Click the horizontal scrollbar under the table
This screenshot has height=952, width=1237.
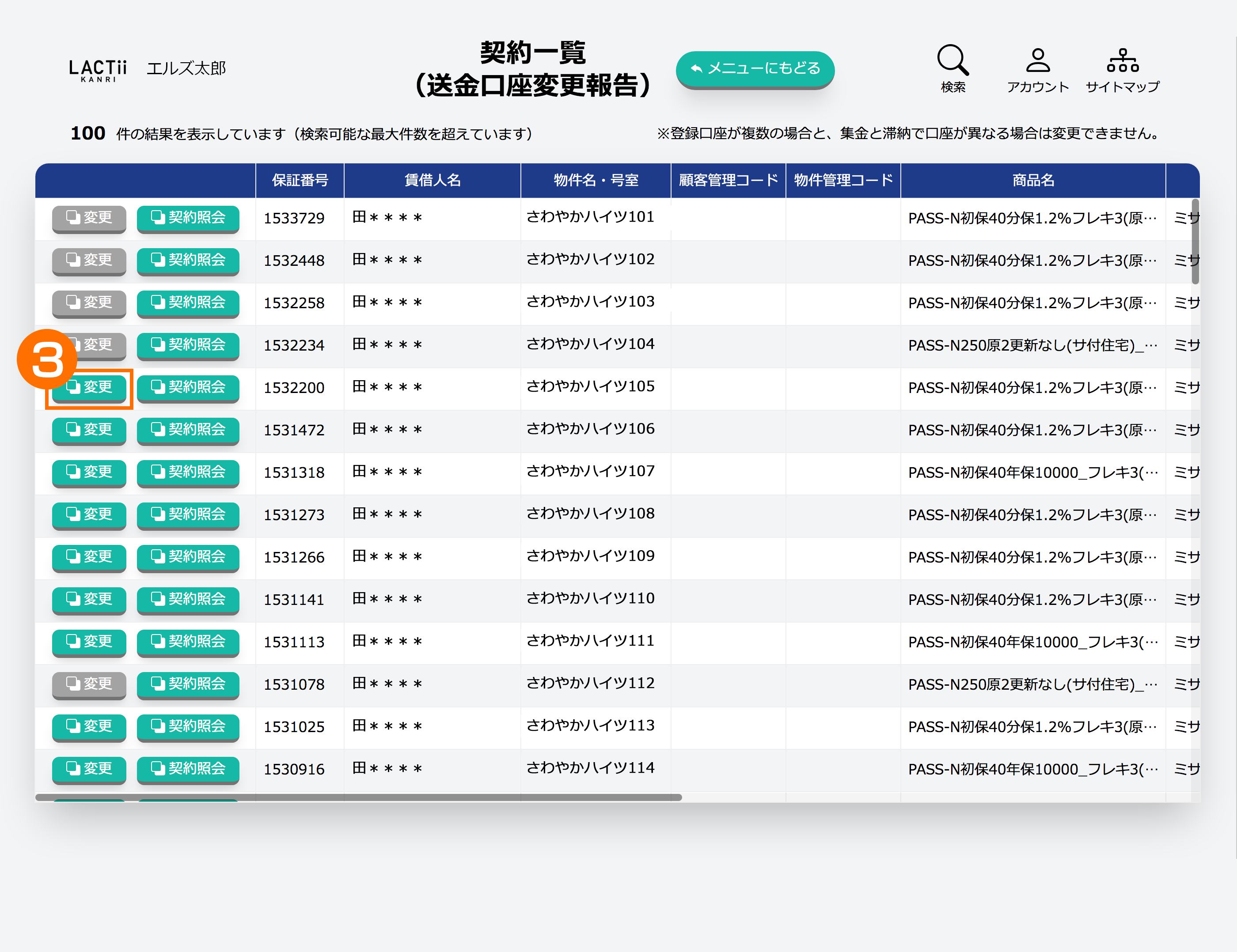358,797
